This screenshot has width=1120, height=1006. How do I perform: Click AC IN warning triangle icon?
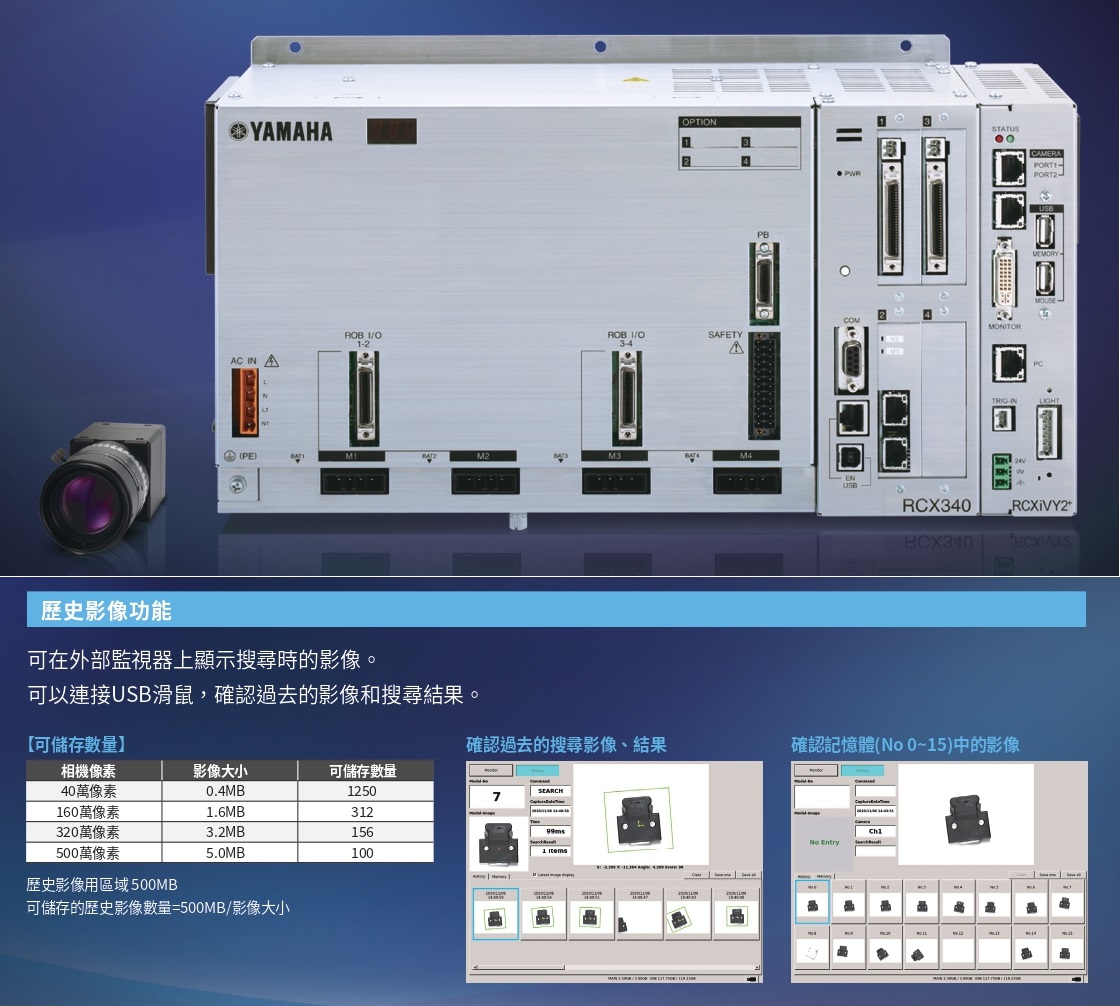[271, 361]
